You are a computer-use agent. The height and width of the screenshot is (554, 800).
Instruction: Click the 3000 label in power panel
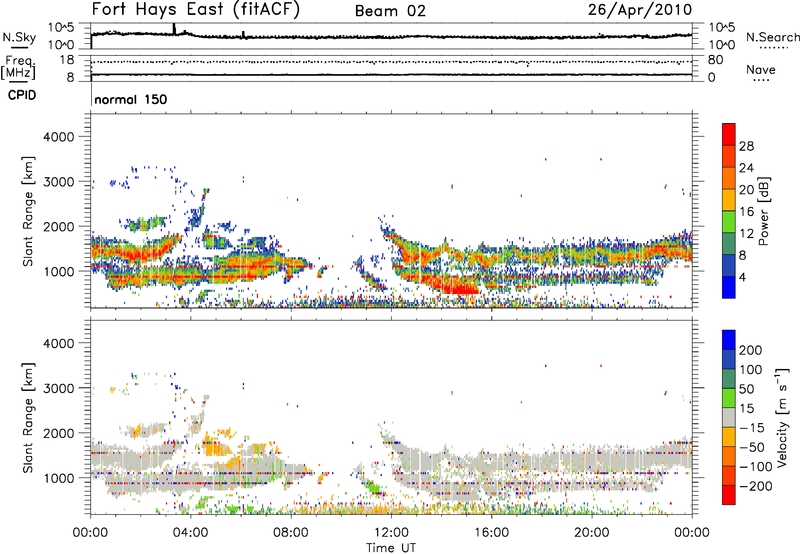pyautogui.click(x=59, y=182)
